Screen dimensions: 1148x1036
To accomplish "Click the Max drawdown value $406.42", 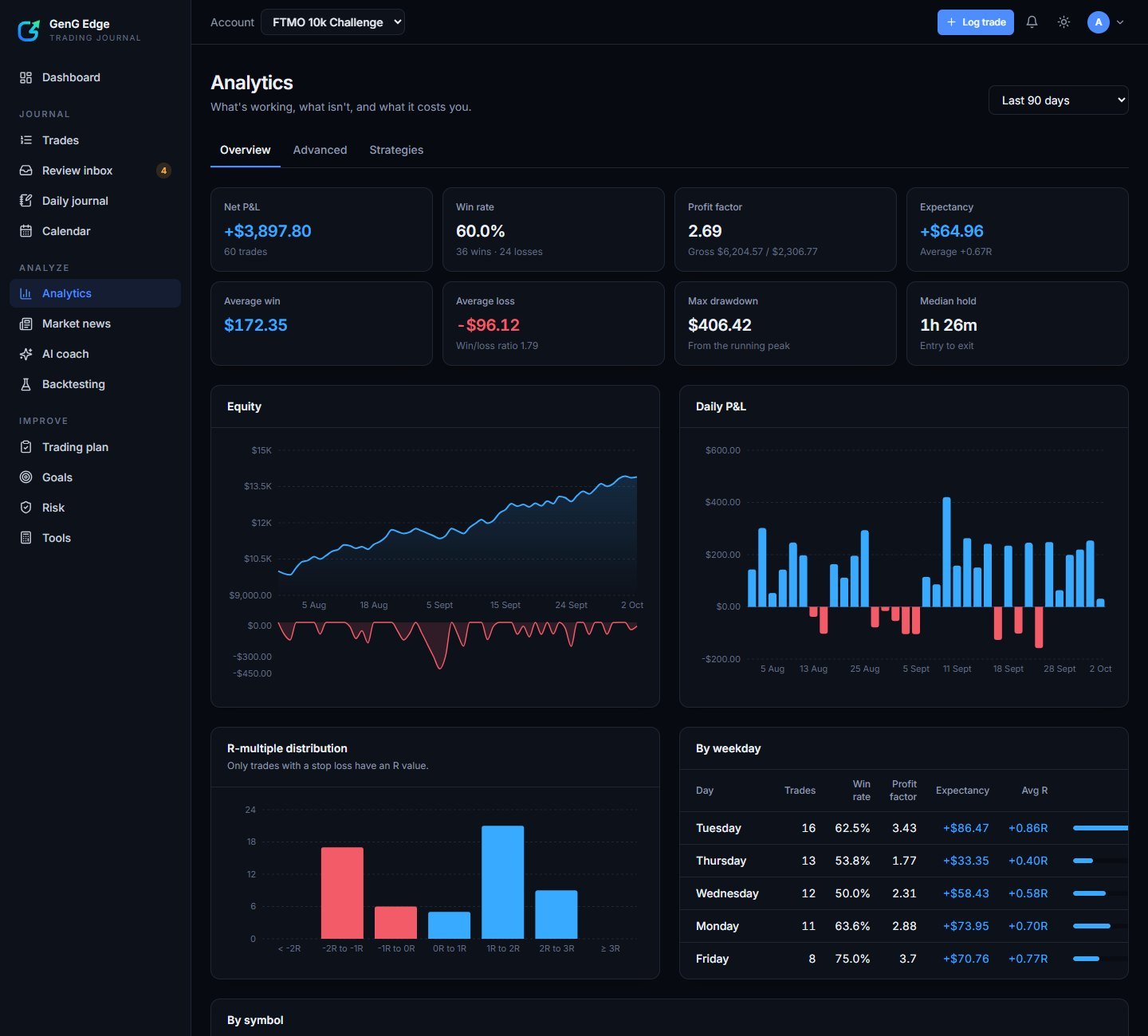I will coord(720,325).
